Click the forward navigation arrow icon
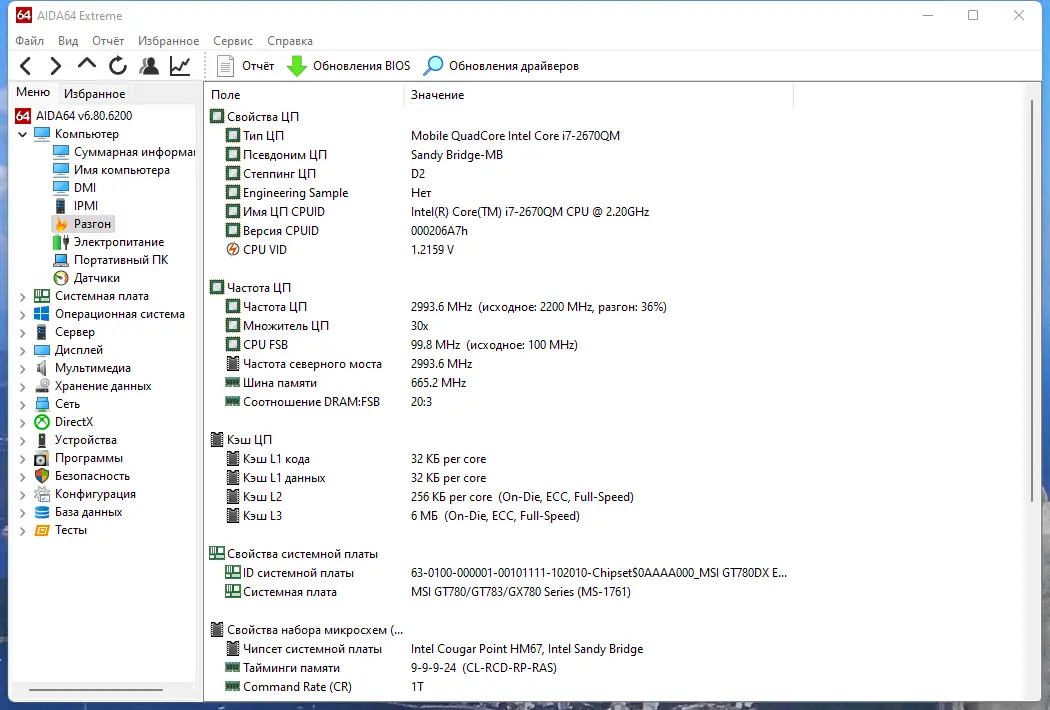Viewport: 1050px width, 710px height. tap(55, 64)
